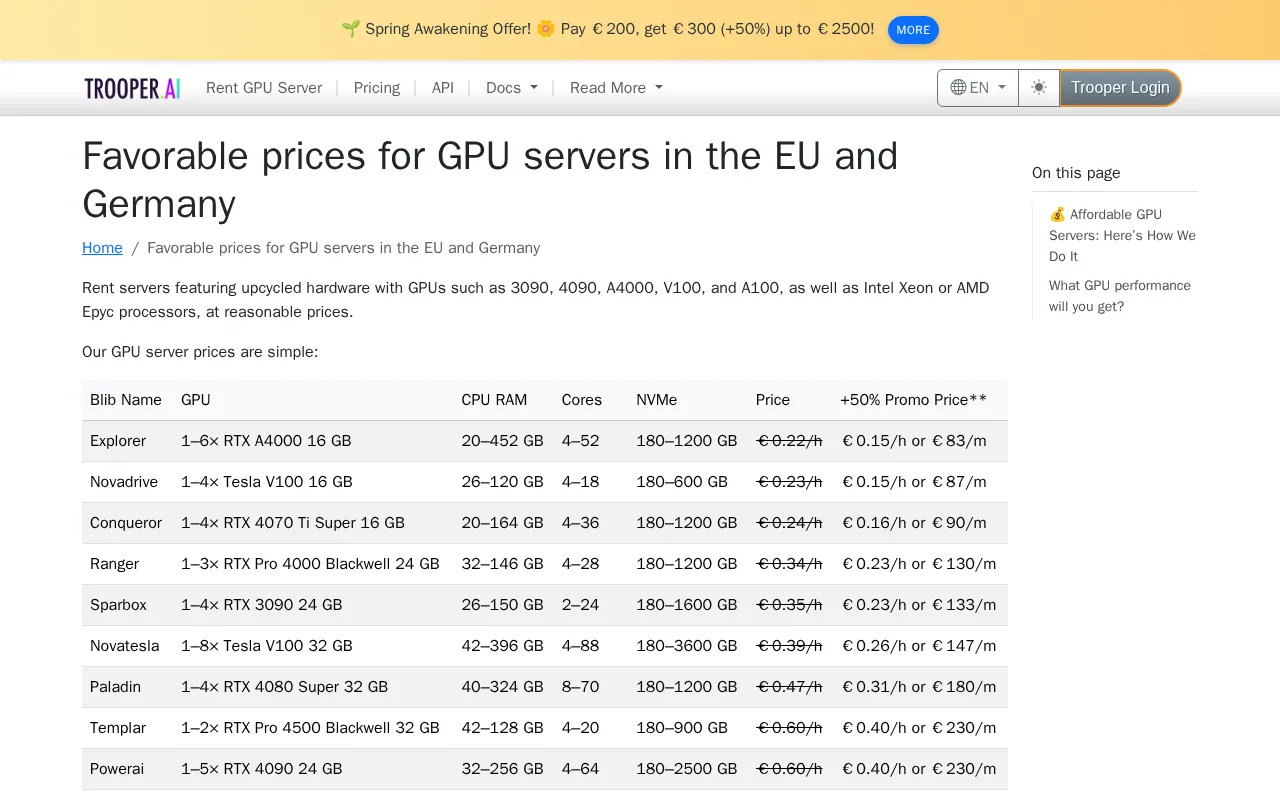
Task: Click the '2–24' cores value
Action: [581, 605]
